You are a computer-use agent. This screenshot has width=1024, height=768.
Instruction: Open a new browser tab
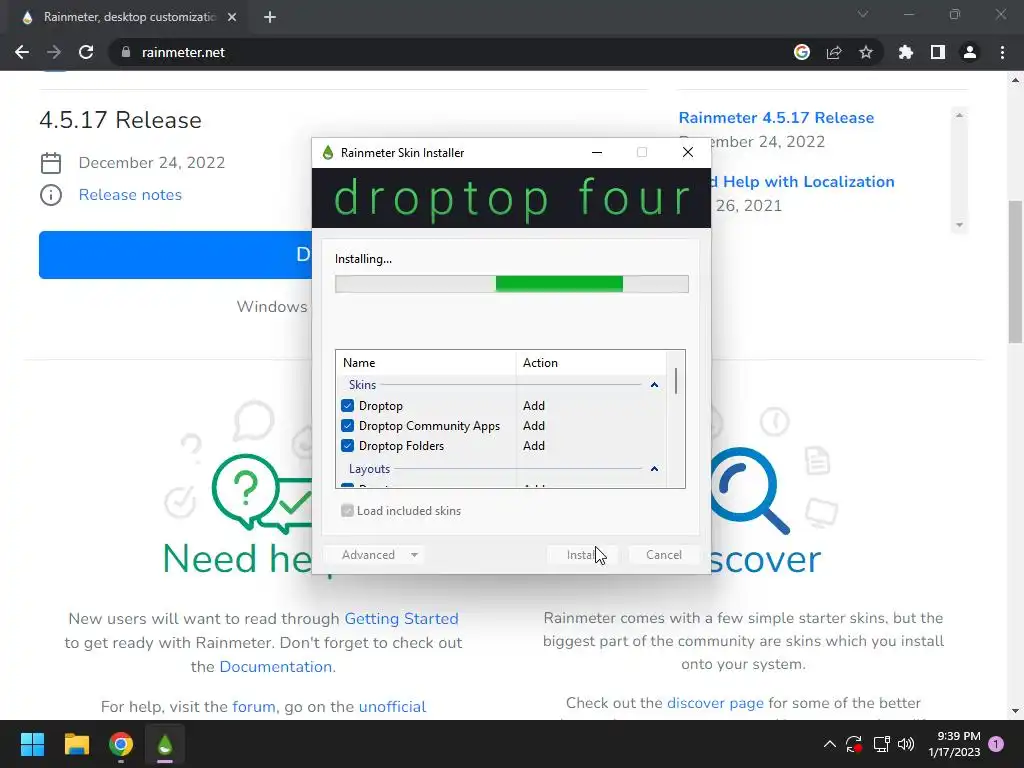pyautogui.click(x=270, y=17)
